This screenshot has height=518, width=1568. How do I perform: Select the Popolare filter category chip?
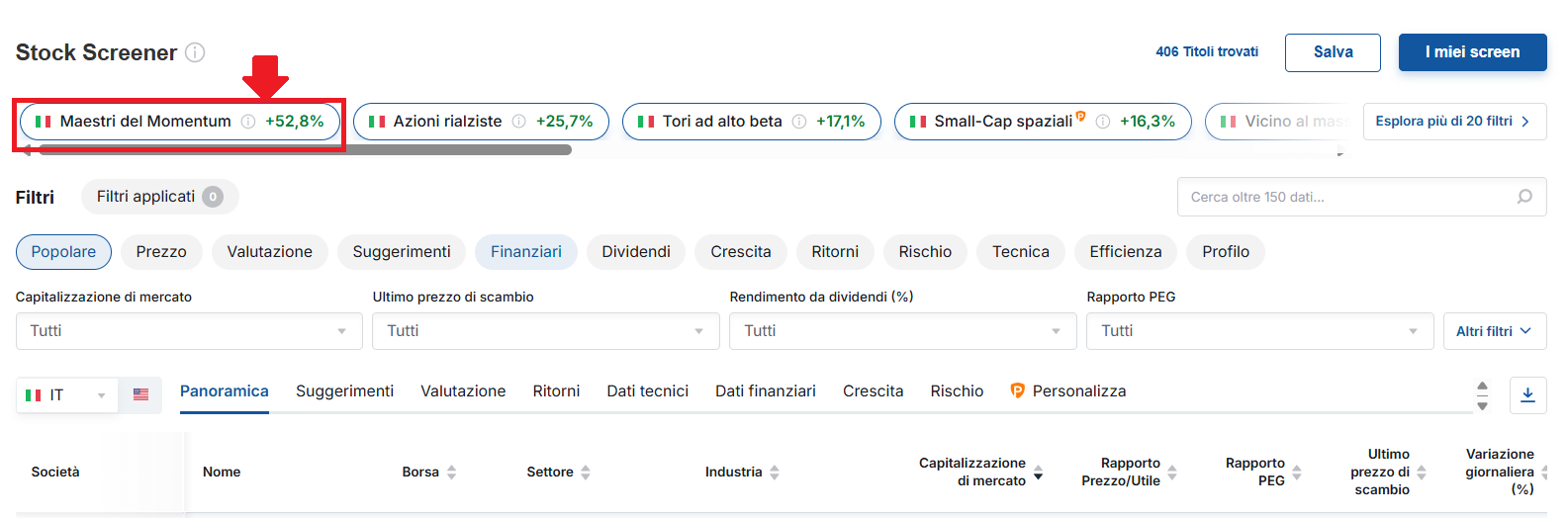(63, 252)
